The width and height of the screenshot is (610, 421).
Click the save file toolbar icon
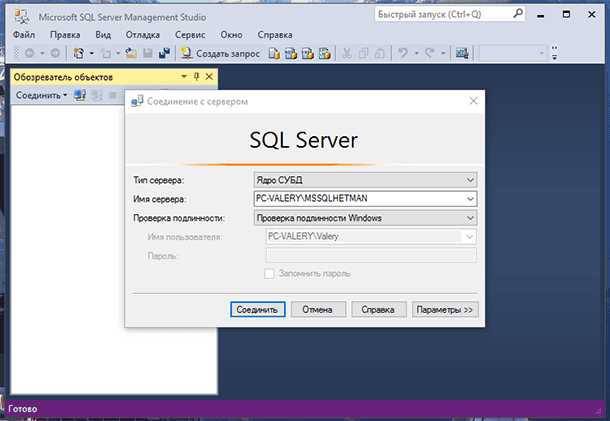click(148, 53)
